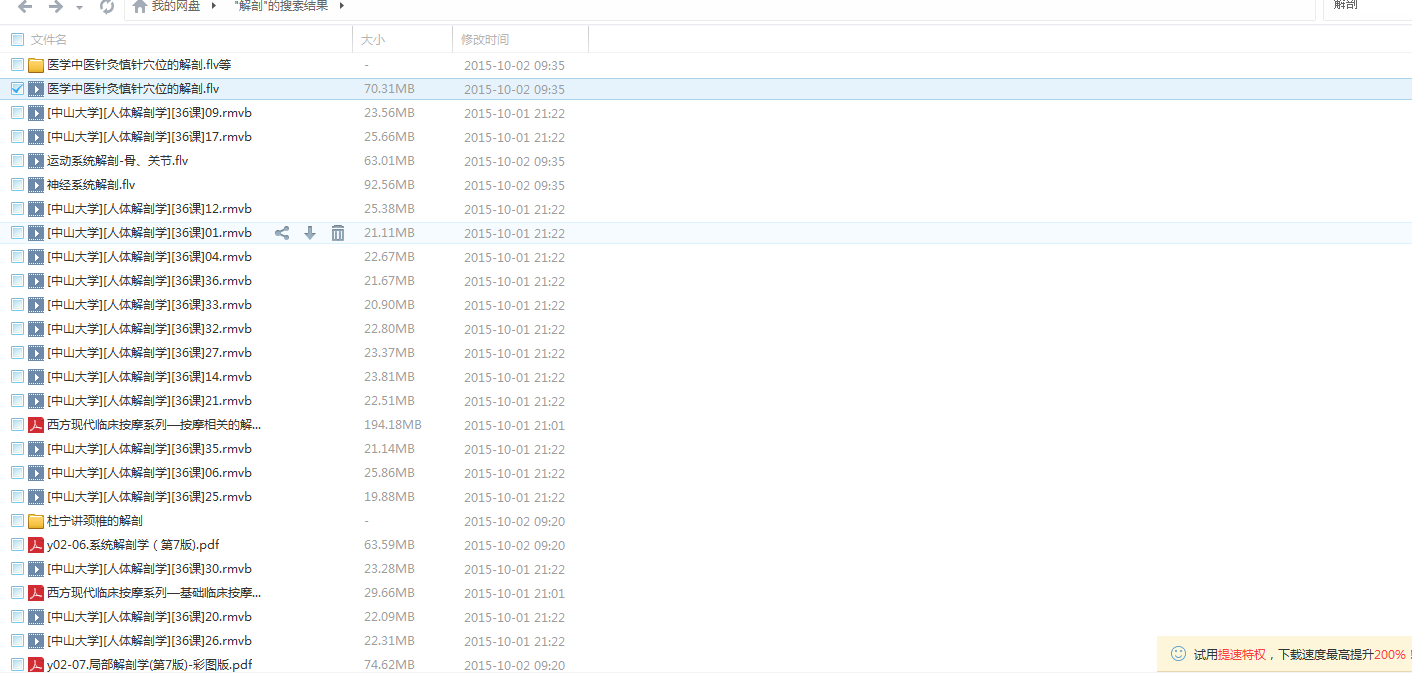The image size is (1412, 685).
Task: Open the navigation history dropdown arrow
Action: 80,7
